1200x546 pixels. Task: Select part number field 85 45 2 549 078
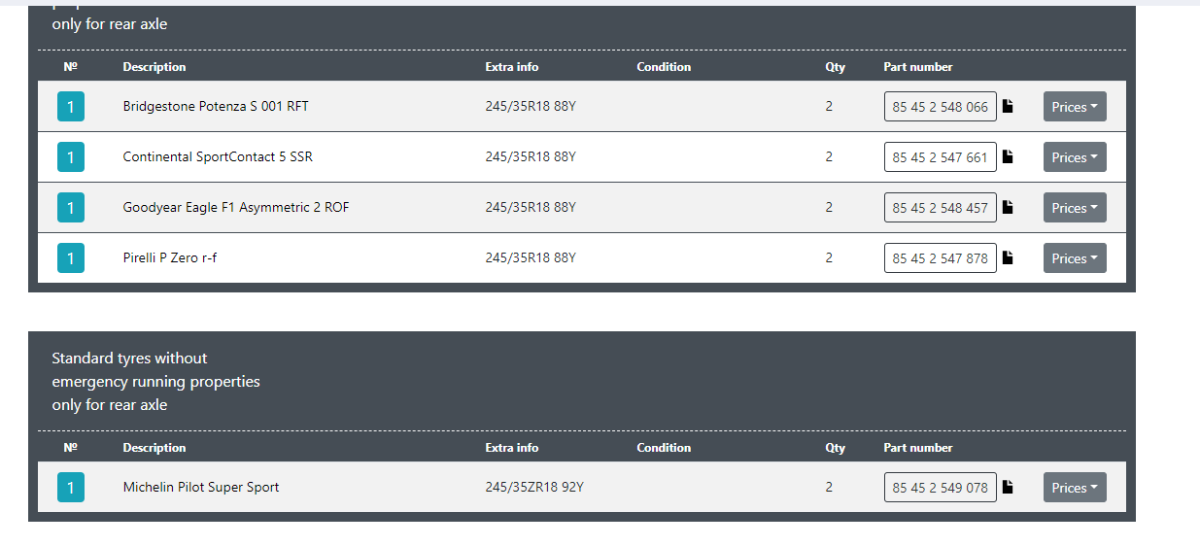[x=940, y=487]
